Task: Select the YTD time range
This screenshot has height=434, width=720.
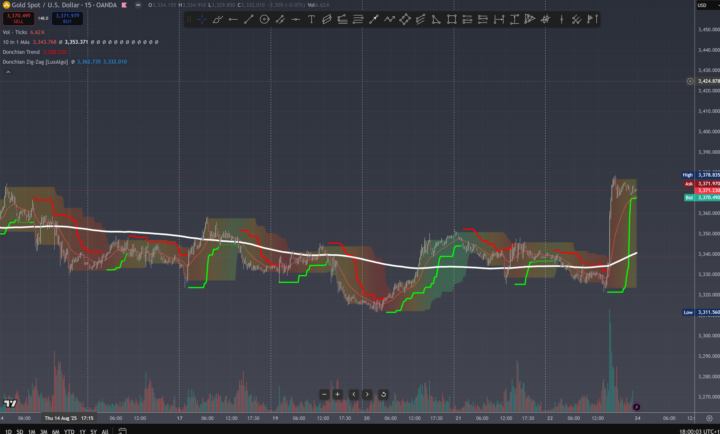Action: [x=69, y=431]
